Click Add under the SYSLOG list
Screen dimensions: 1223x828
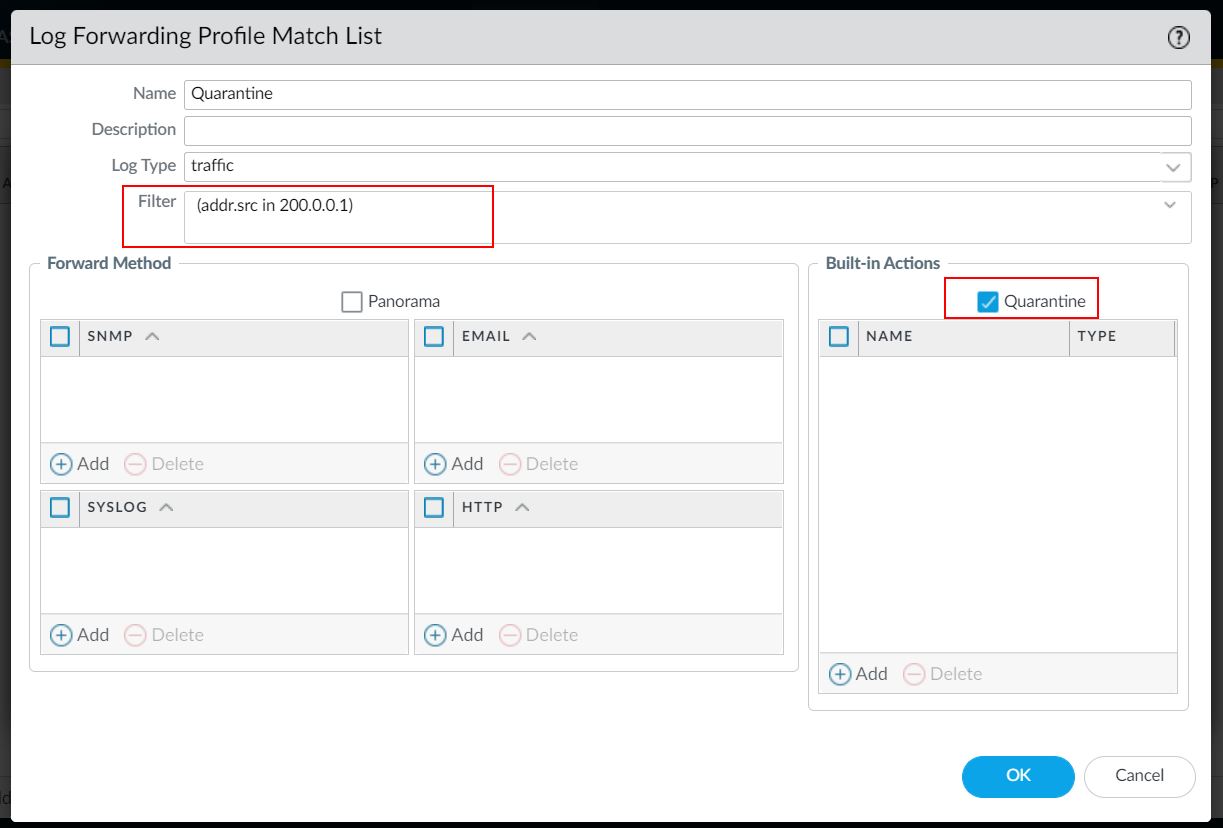pos(80,635)
